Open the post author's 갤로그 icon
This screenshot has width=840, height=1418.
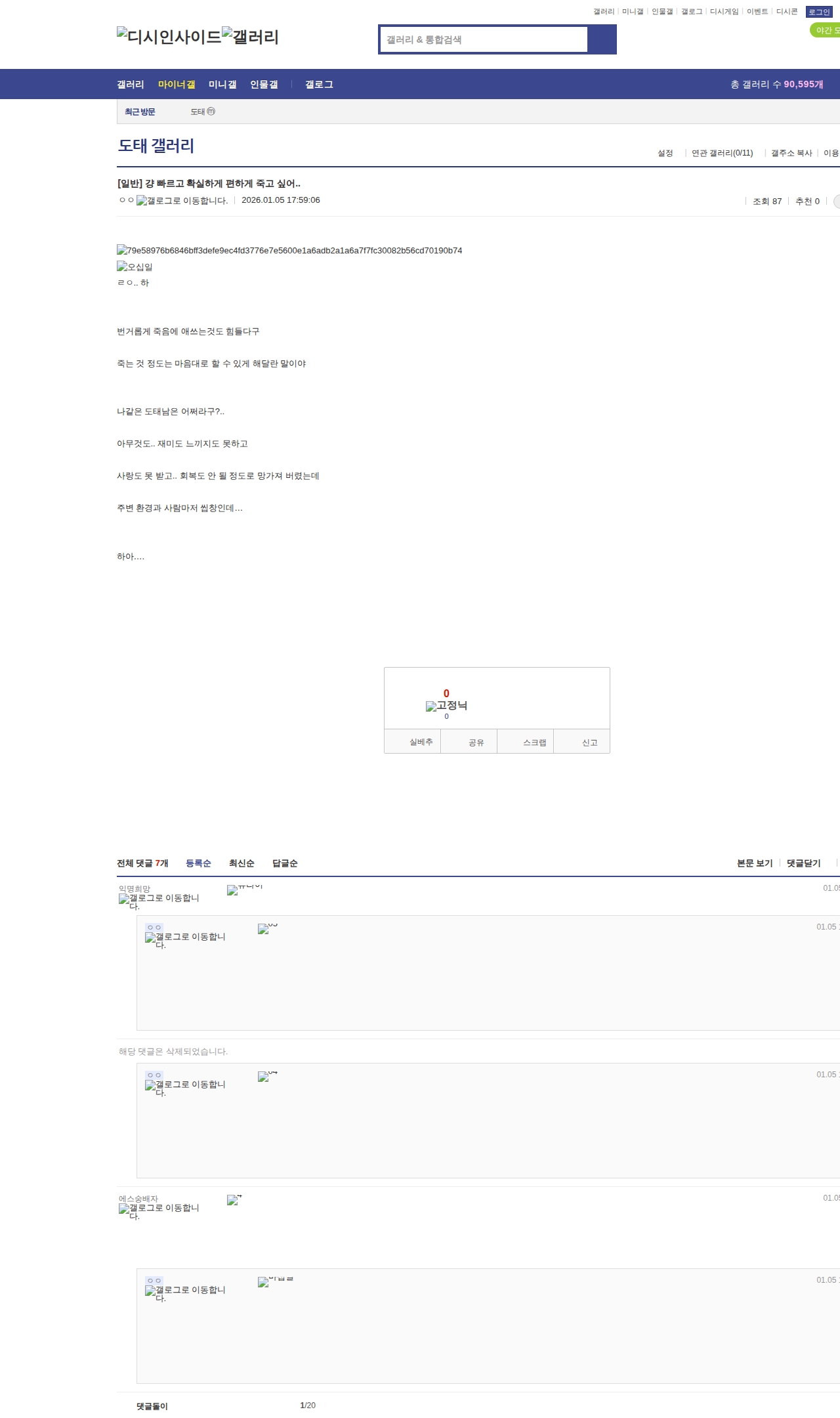(182, 201)
